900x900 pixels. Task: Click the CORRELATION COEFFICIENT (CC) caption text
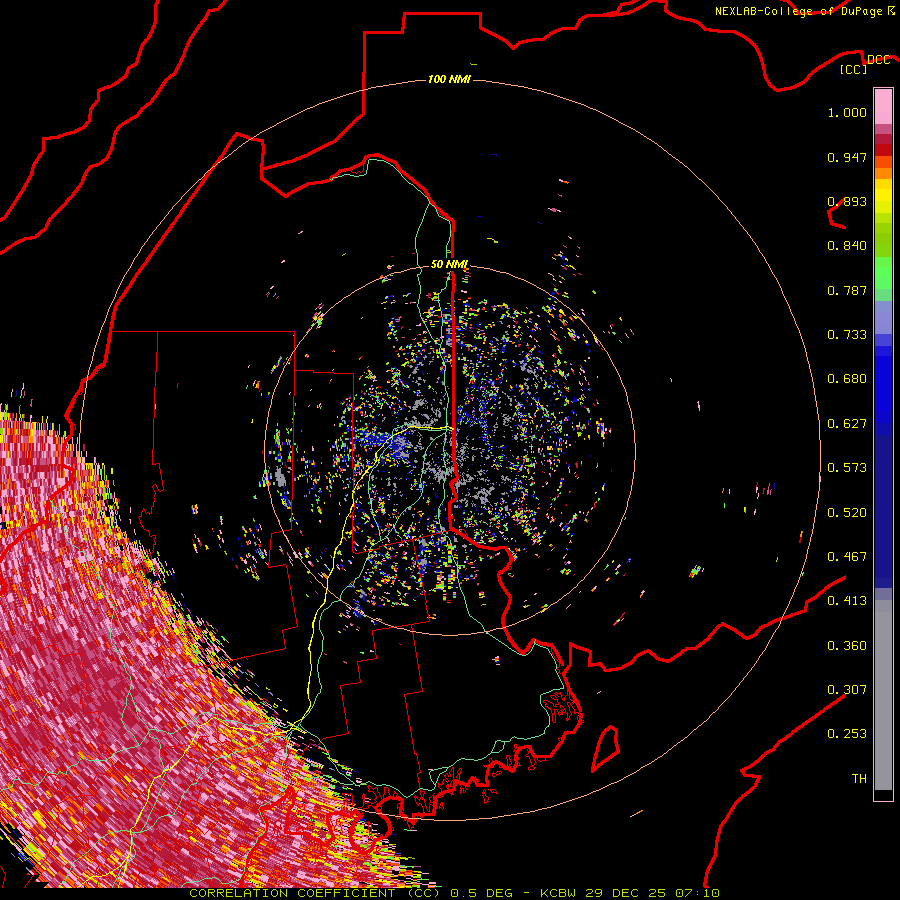click(315, 893)
